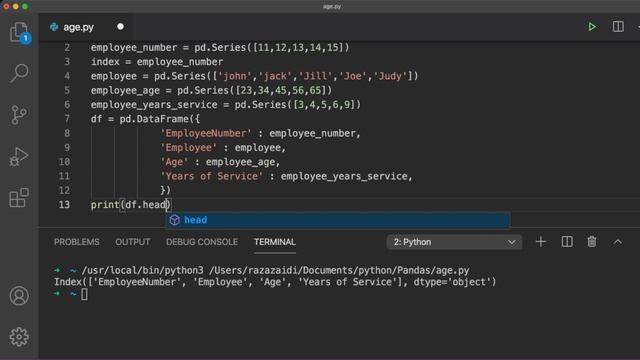Click the 'EmployeeNumber' string on line 8
Image resolution: width=640 pixels, height=360 pixels.
coord(206,133)
